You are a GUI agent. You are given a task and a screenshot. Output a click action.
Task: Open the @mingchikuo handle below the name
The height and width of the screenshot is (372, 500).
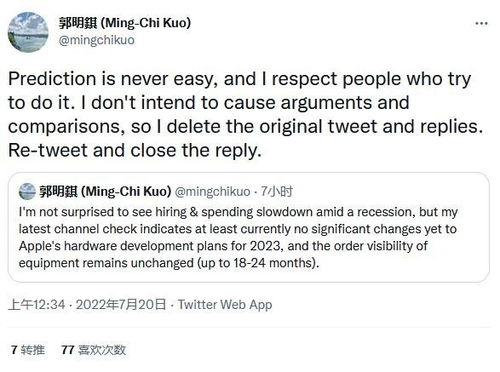97,40
